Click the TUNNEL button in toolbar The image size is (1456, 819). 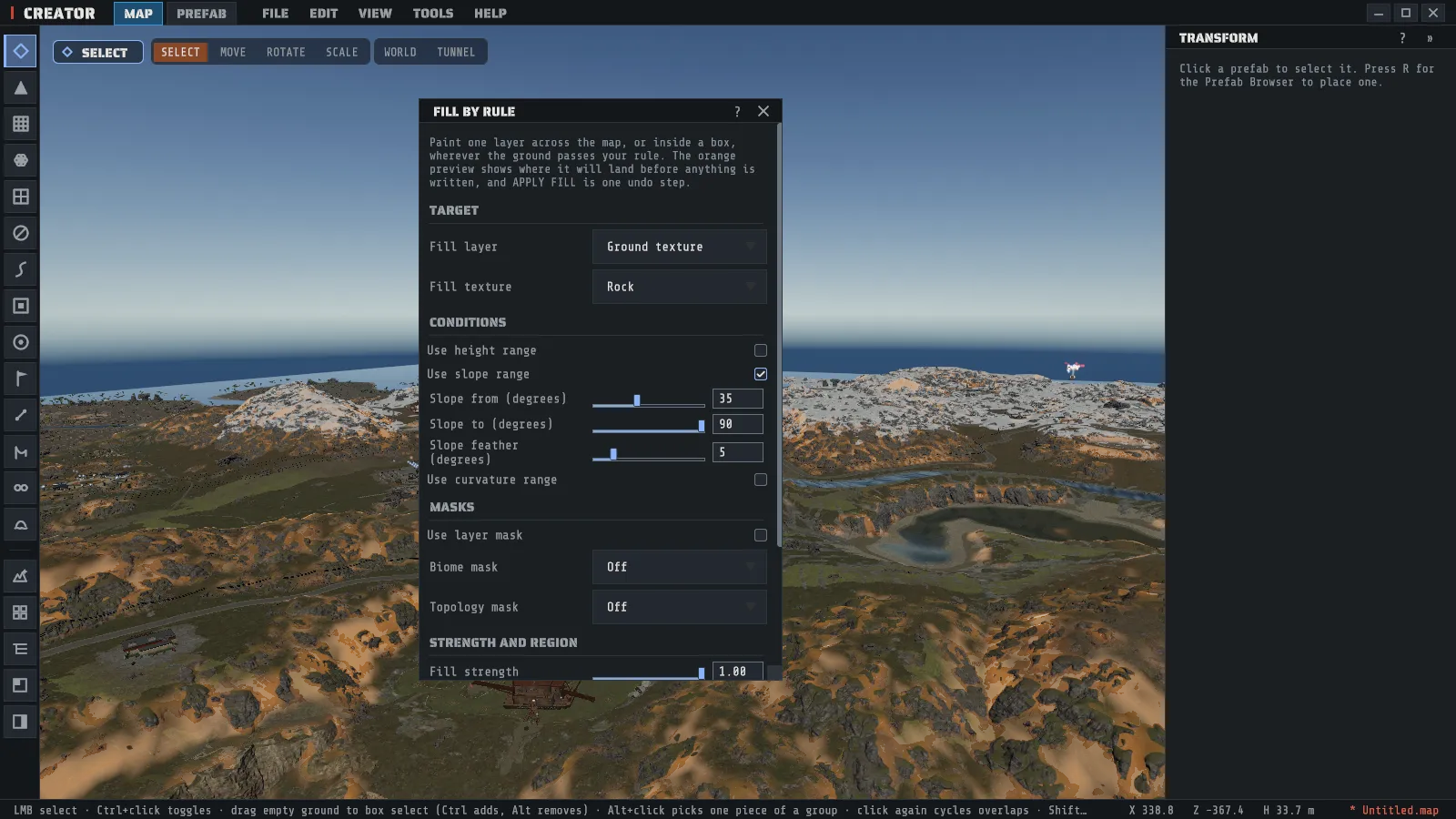click(x=456, y=52)
